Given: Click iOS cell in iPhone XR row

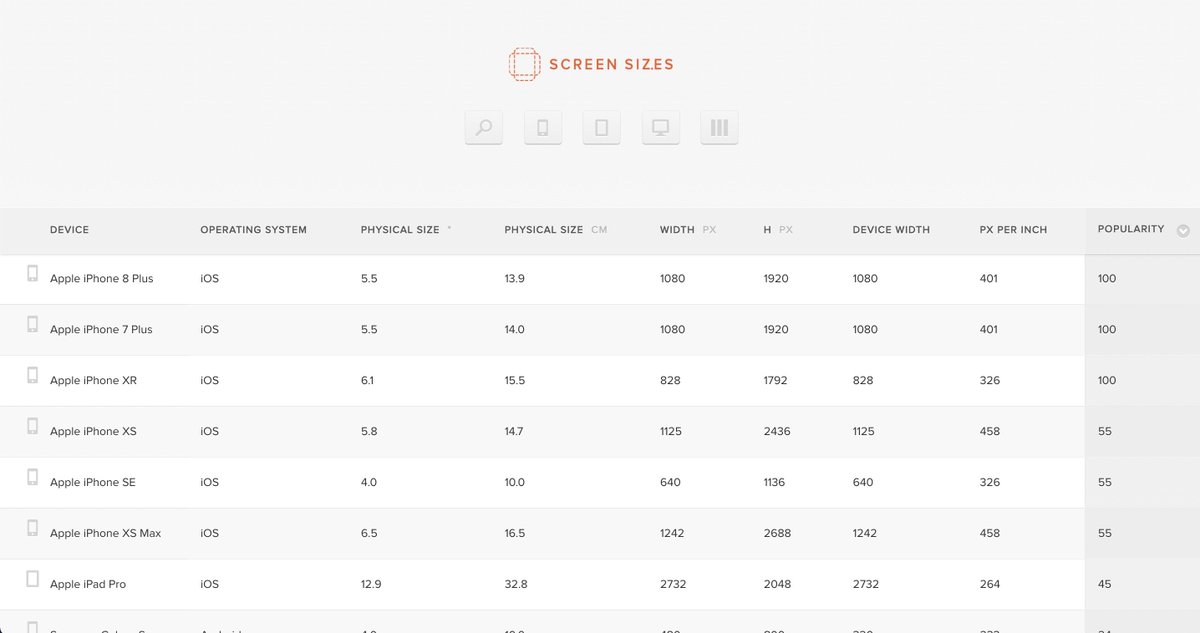Looking at the screenshot, I should (x=209, y=381).
